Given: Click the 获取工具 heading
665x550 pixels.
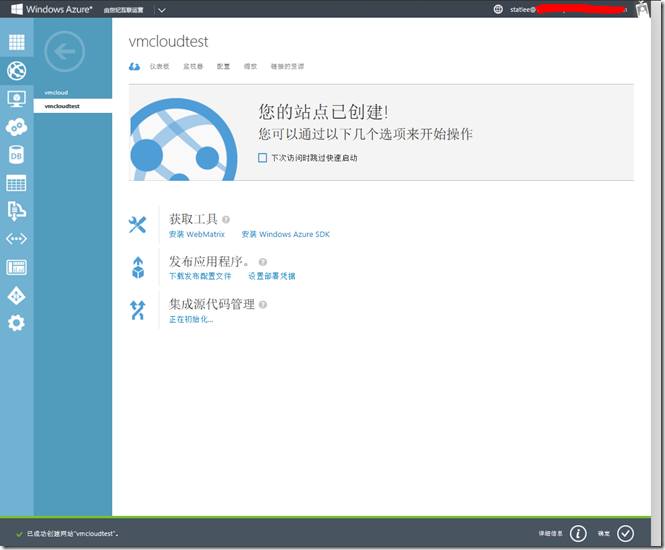Looking at the screenshot, I should [x=193, y=219].
